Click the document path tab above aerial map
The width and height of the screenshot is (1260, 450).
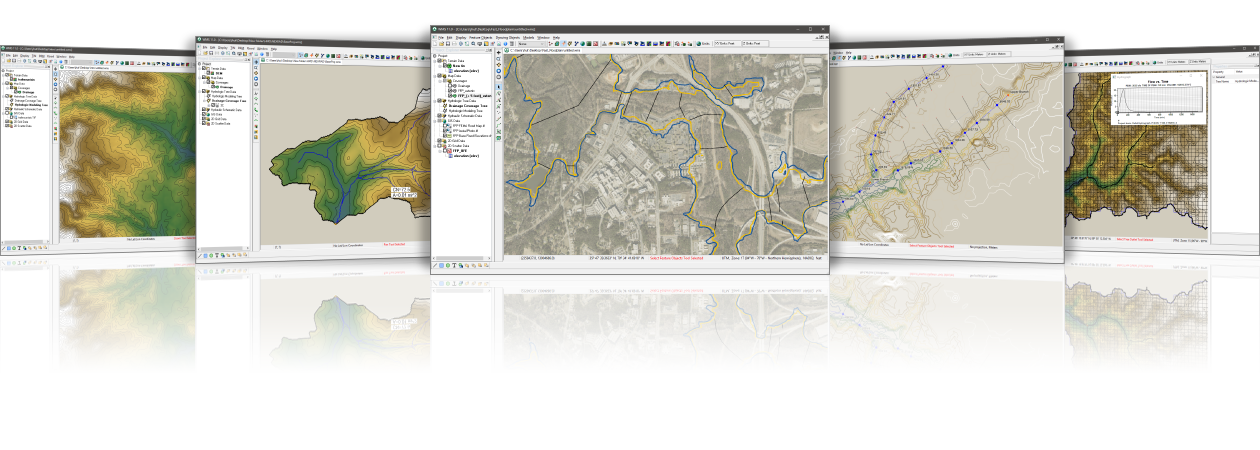pos(543,50)
